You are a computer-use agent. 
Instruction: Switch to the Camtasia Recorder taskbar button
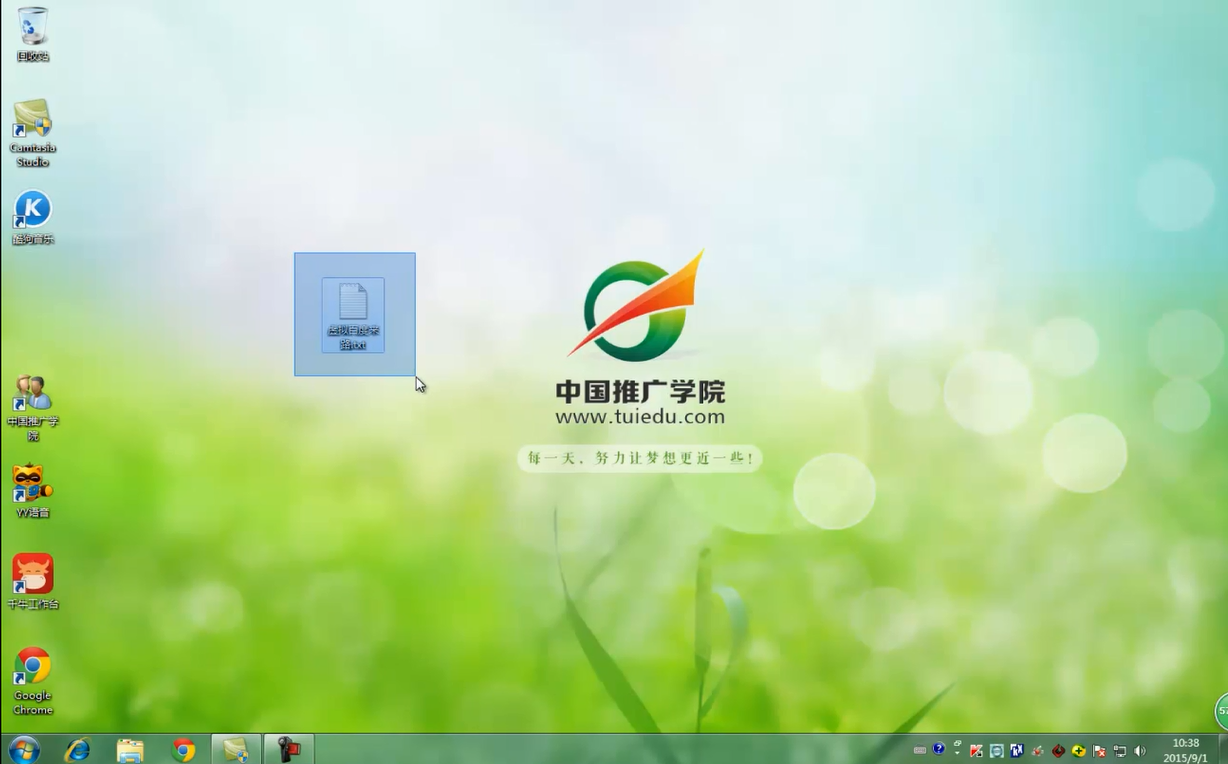(289, 749)
